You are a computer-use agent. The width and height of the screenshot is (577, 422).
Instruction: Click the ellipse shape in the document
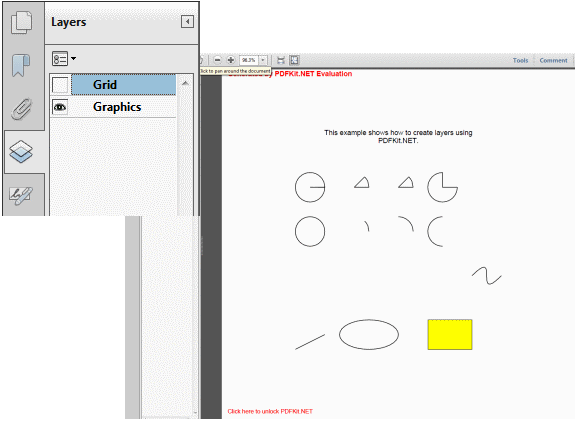(x=369, y=334)
